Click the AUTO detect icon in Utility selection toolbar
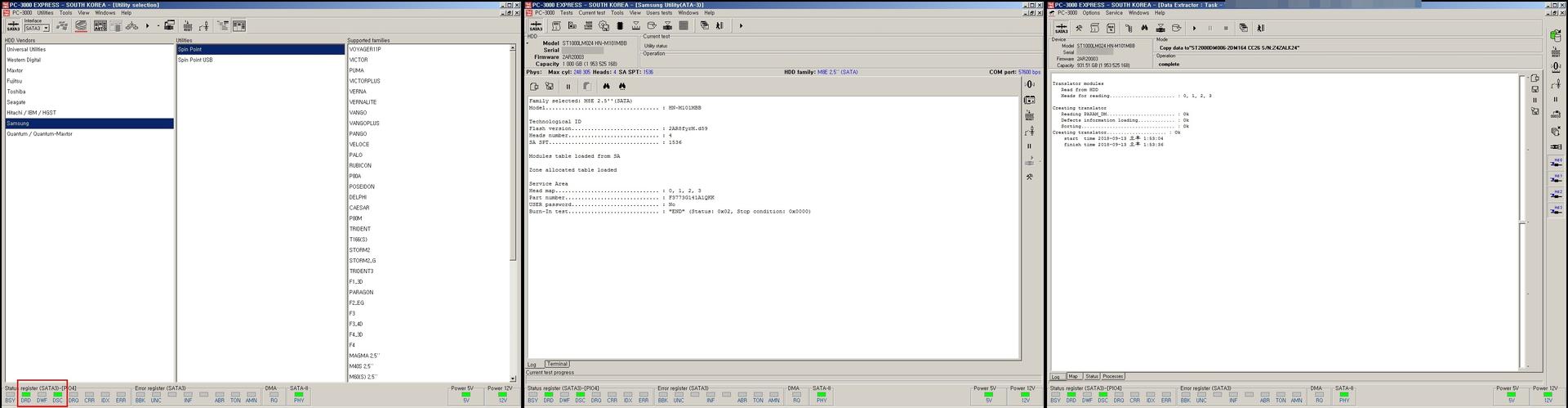This screenshot has height=408, width=1568. pyautogui.click(x=100, y=26)
